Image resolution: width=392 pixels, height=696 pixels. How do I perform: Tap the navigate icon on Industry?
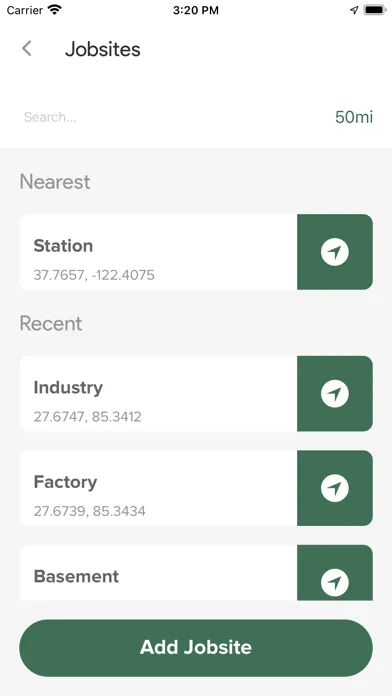(x=335, y=393)
